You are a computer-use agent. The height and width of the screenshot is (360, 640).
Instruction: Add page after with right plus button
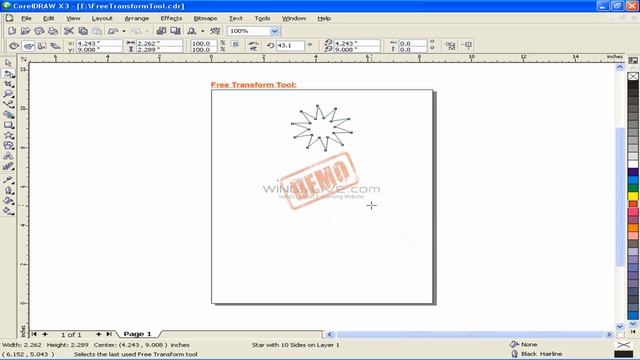tap(98, 334)
